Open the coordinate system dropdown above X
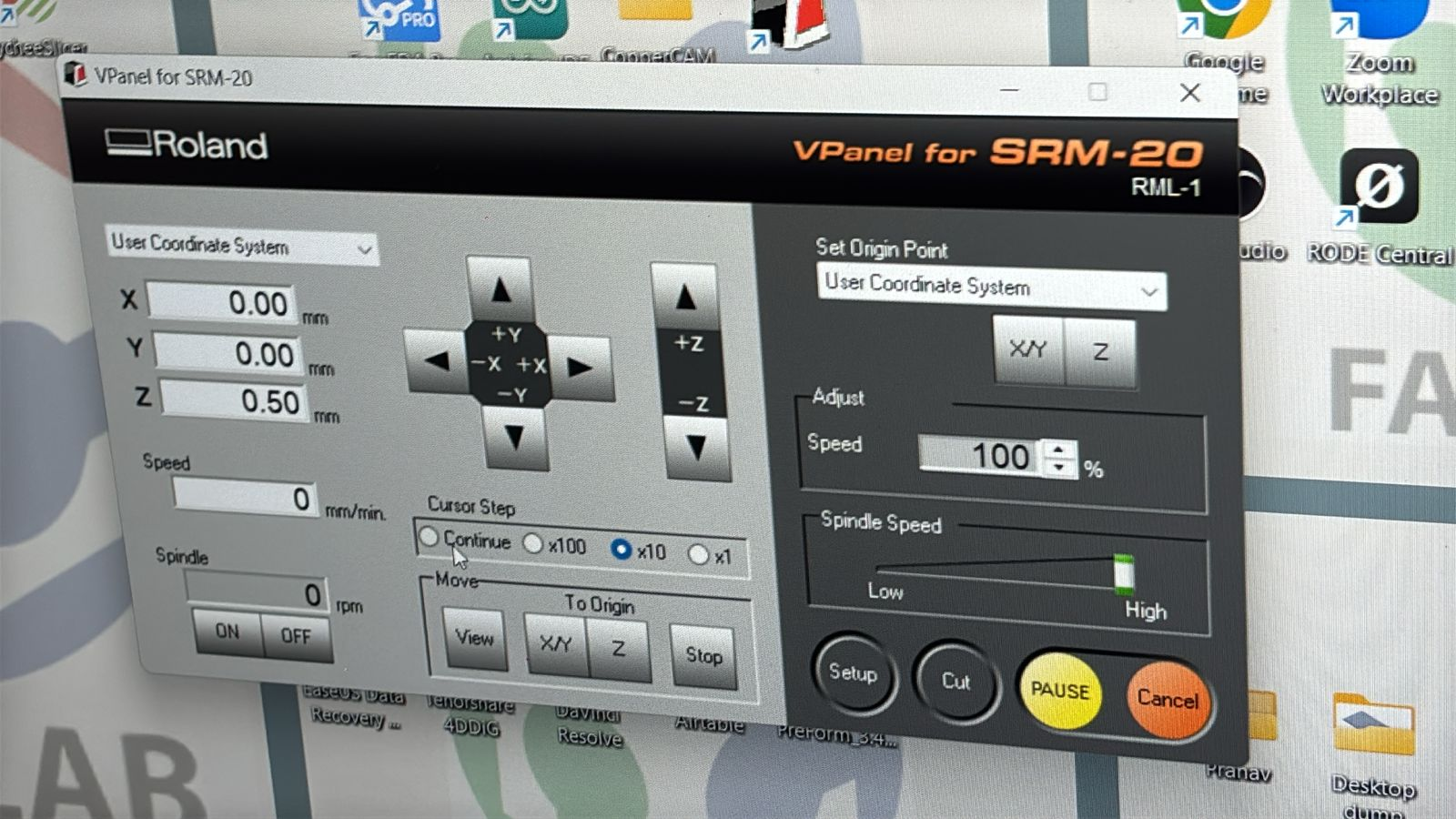This screenshot has height=819, width=1456. 242,246
